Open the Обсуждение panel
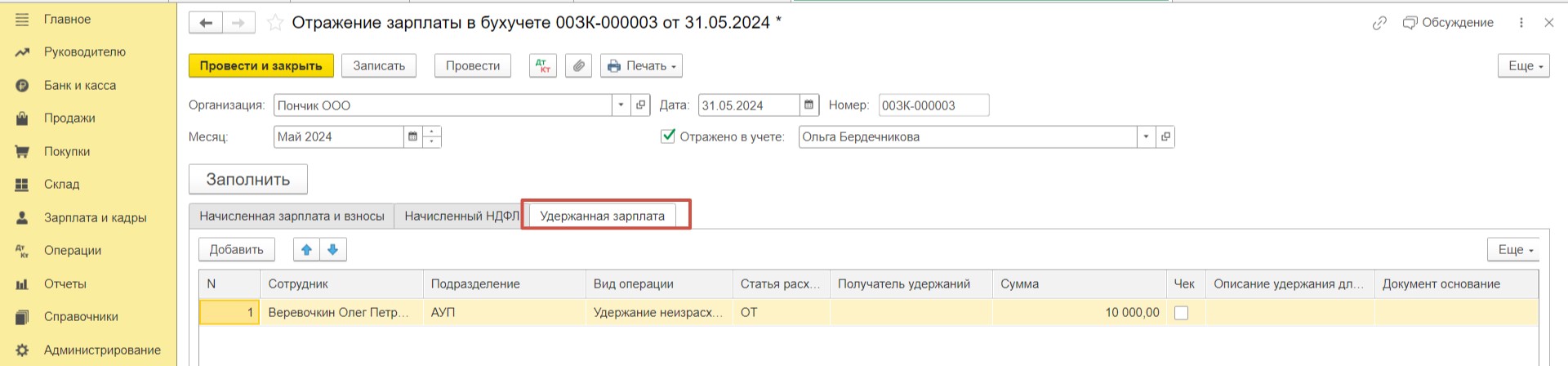 coord(1448,23)
